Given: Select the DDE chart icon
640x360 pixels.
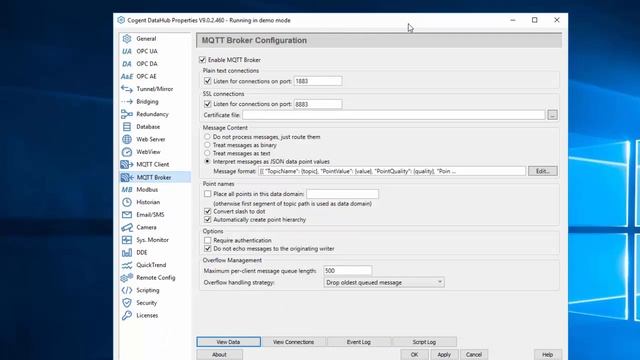Looking at the screenshot, I should (127, 253).
